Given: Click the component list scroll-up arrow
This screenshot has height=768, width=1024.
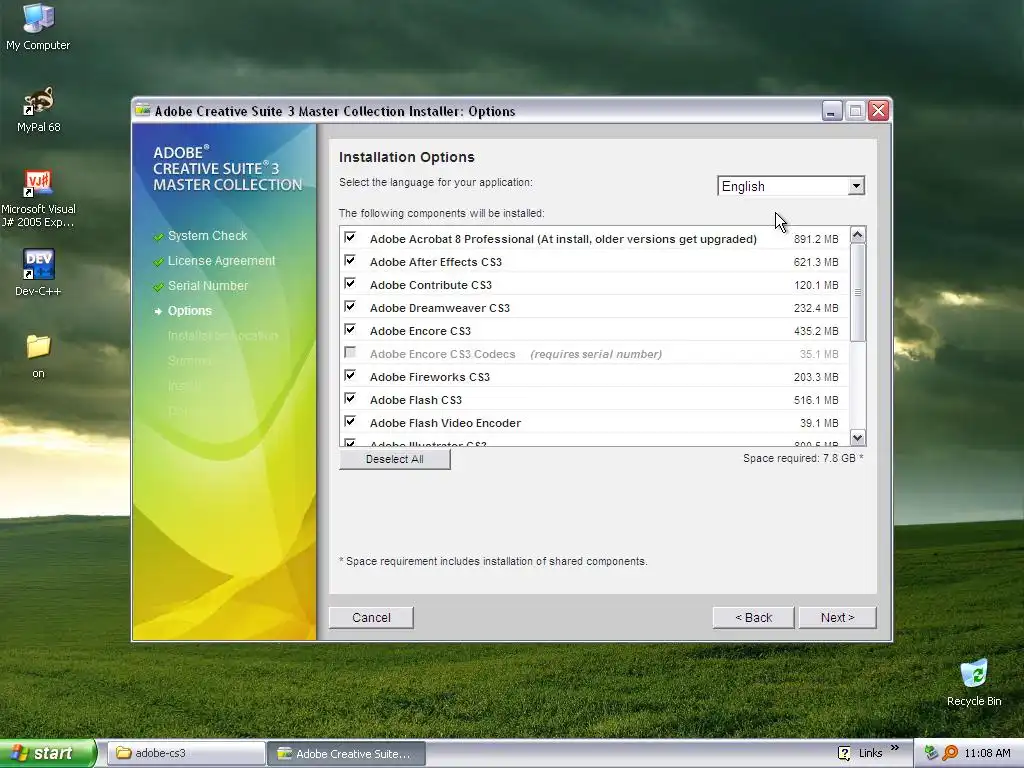Looking at the screenshot, I should (x=857, y=234).
